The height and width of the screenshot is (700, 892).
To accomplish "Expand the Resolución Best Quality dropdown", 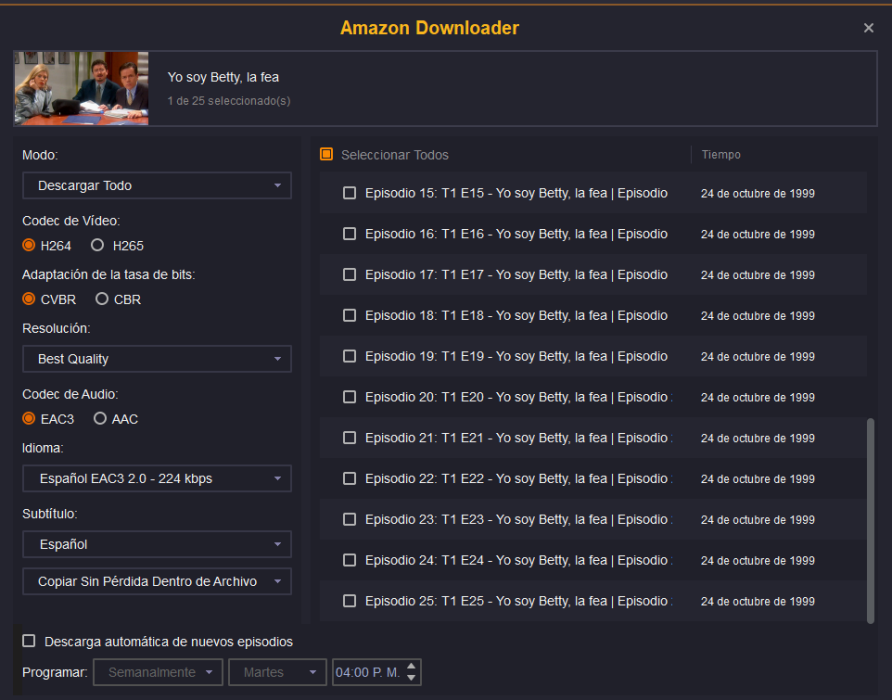I will point(157,359).
